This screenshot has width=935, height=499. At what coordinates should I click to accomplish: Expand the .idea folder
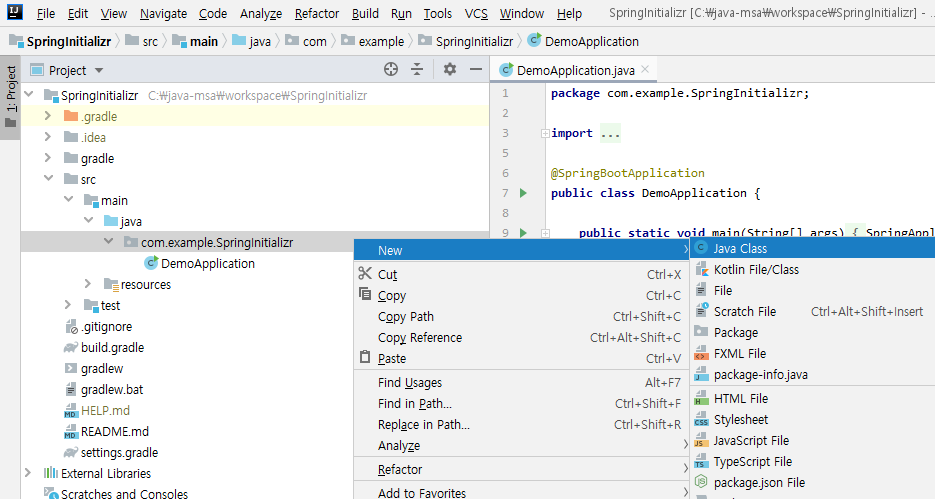tap(48, 137)
